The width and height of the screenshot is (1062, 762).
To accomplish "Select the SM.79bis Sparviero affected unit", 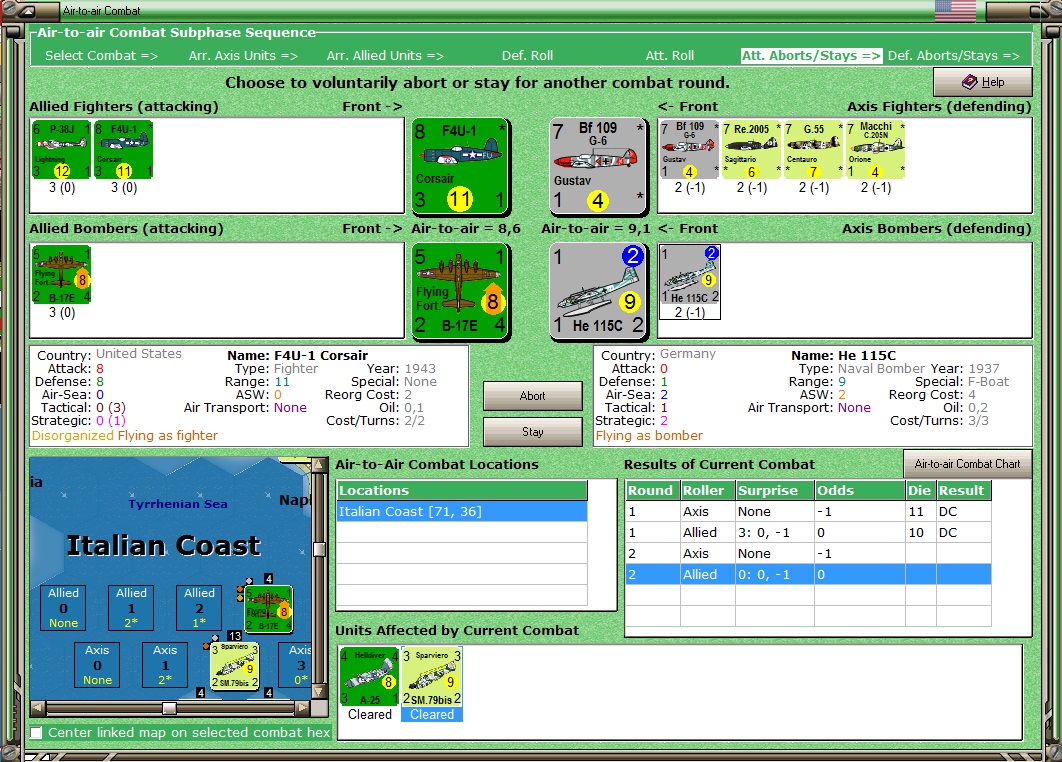I will point(432,677).
